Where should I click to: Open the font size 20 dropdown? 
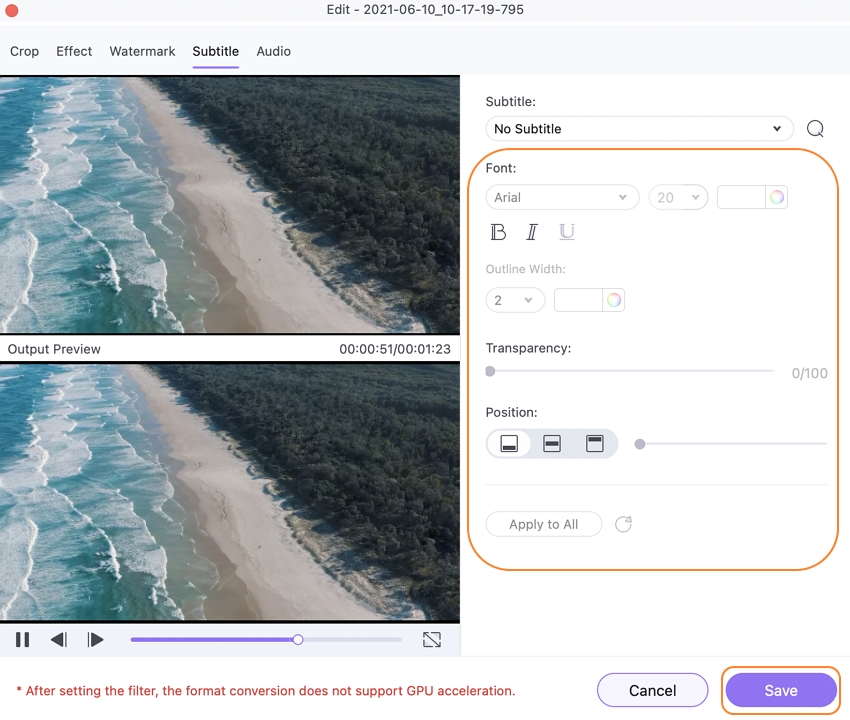678,197
